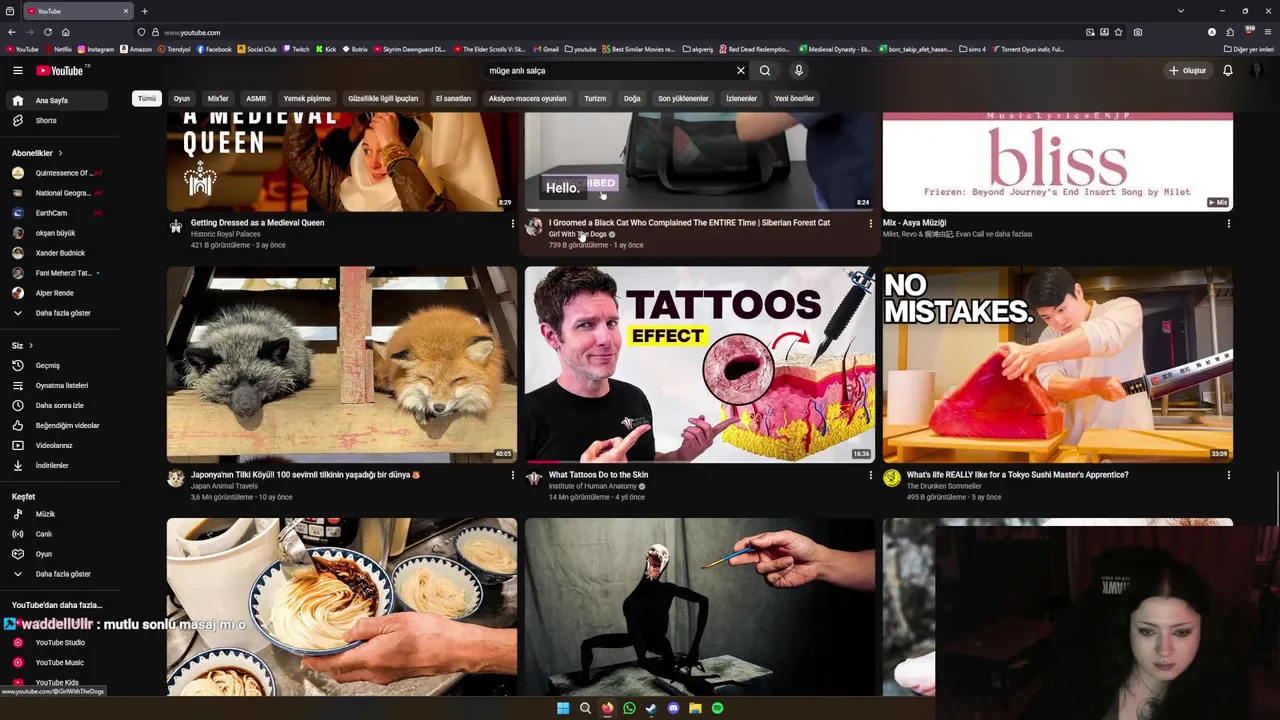This screenshot has height=720, width=1280.
Task: Open Spotify from the taskbar
Action: tap(717, 708)
